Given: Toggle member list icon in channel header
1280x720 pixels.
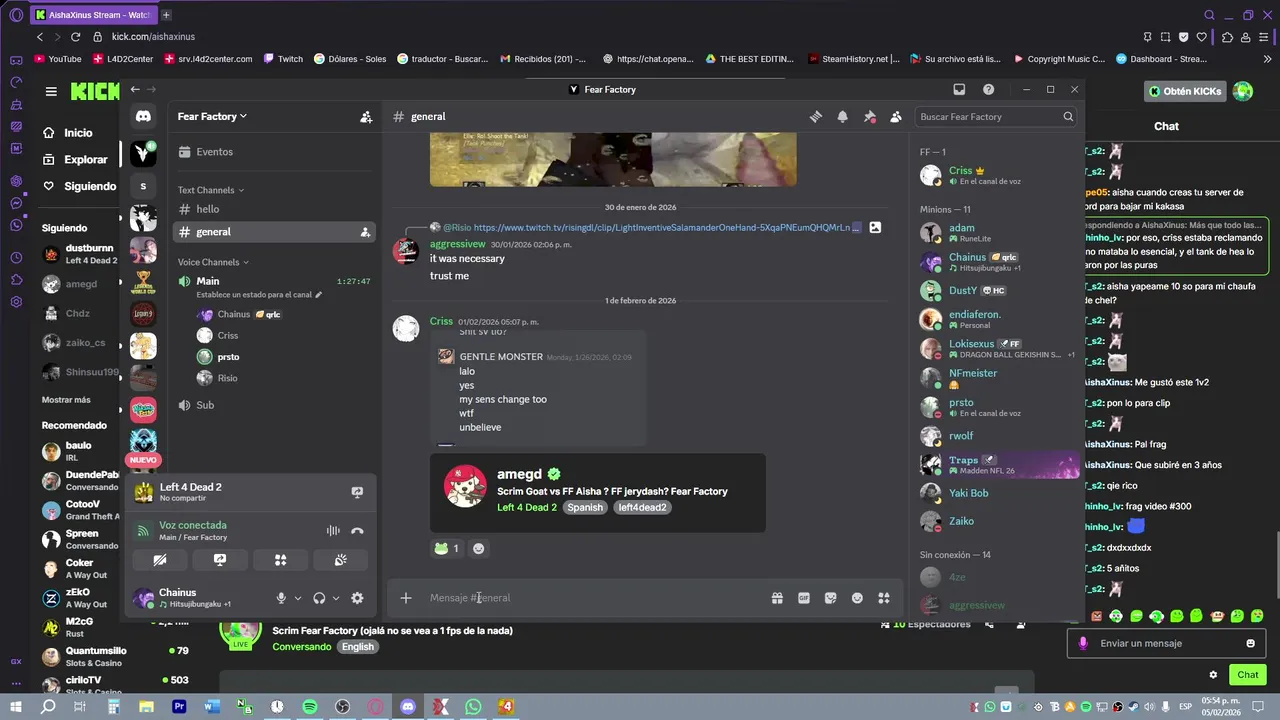Looking at the screenshot, I should coord(896,117).
